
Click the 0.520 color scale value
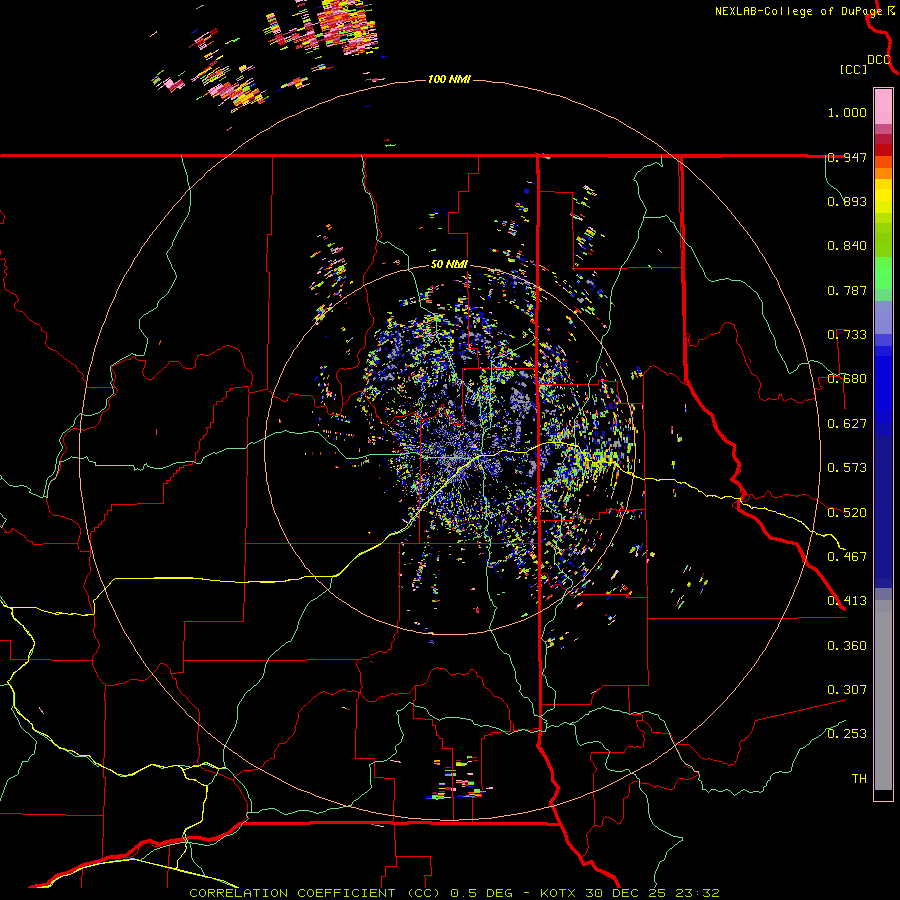click(847, 513)
